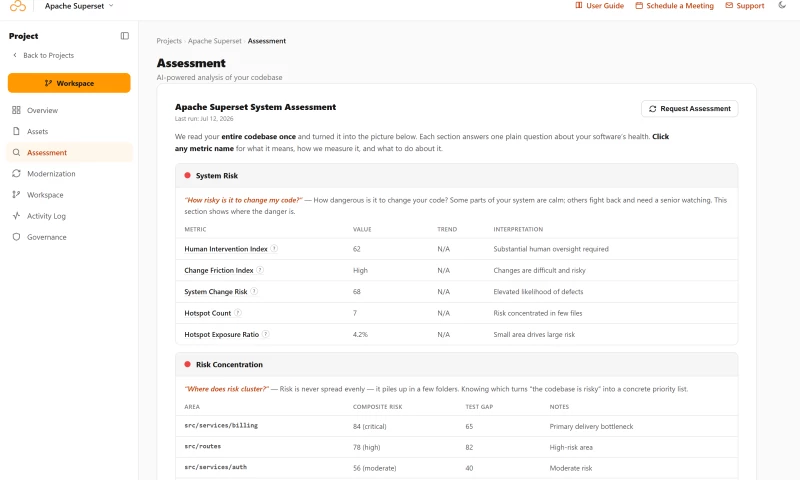The width and height of the screenshot is (800, 480).
Task: Open Assets in the sidebar
Action: pyautogui.click(x=69, y=132)
